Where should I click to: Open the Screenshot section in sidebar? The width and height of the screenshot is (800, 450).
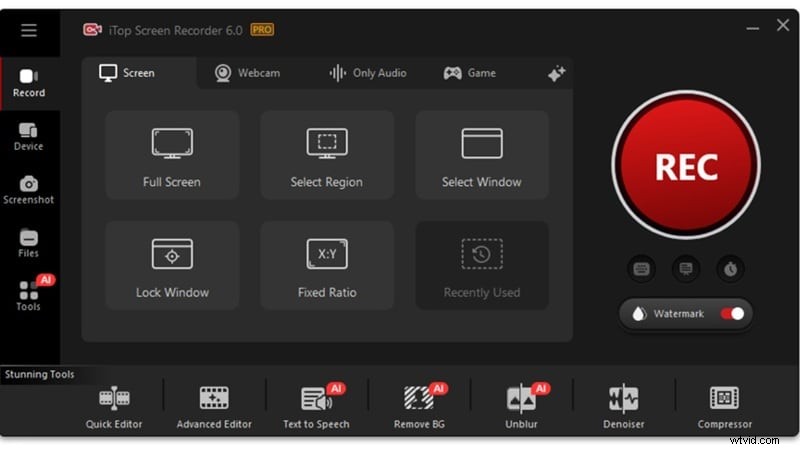coord(29,190)
